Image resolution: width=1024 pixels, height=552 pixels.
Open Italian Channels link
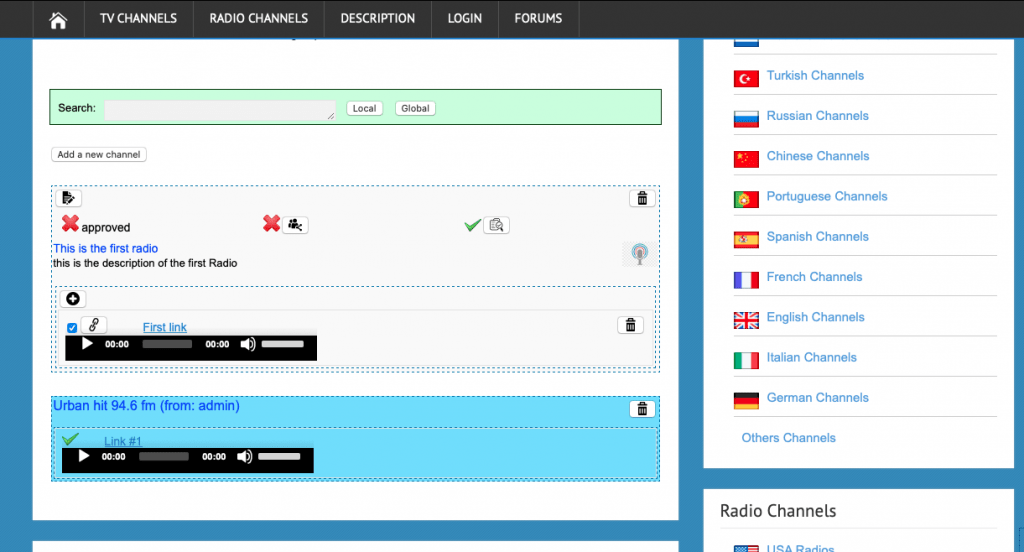click(x=812, y=358)
